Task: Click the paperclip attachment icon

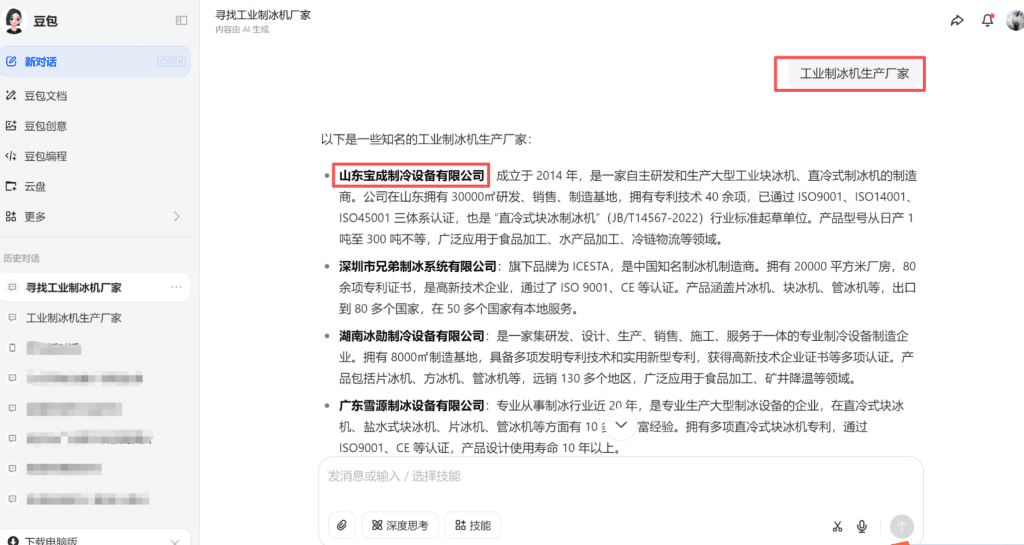Action: (x=342, y=525)
